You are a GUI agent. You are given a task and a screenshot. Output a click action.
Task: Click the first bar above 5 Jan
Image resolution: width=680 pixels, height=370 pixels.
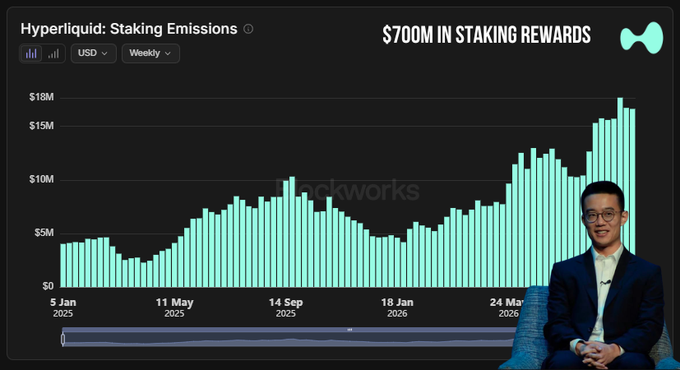(x=63, y=265)
